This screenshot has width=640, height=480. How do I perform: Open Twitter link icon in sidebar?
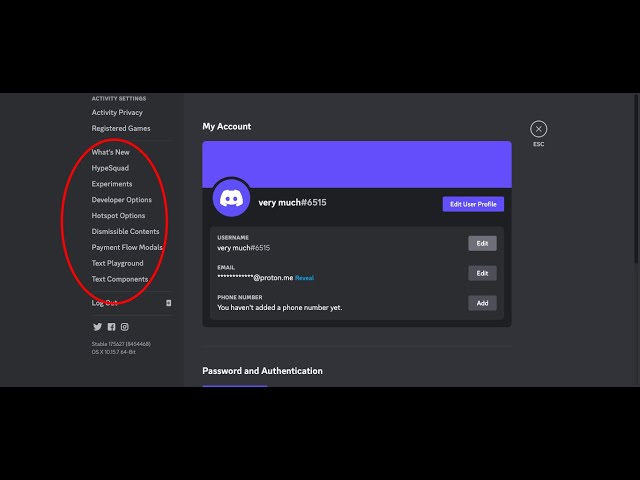[97, 327]
